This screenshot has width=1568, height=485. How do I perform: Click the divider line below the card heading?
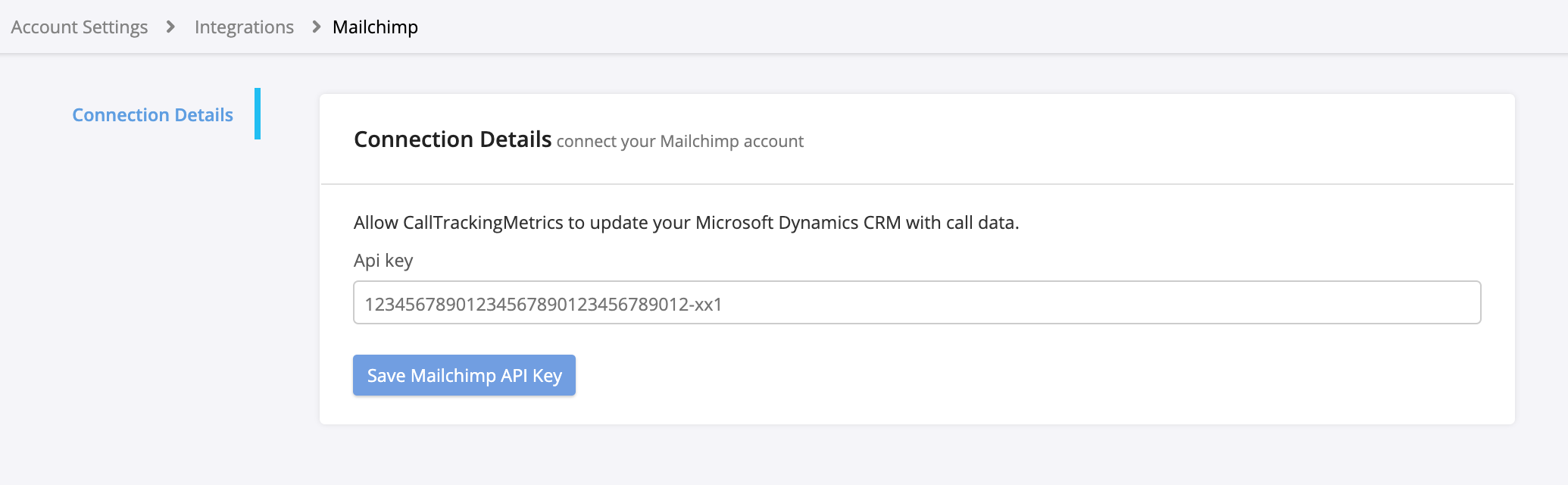point(917,184)
